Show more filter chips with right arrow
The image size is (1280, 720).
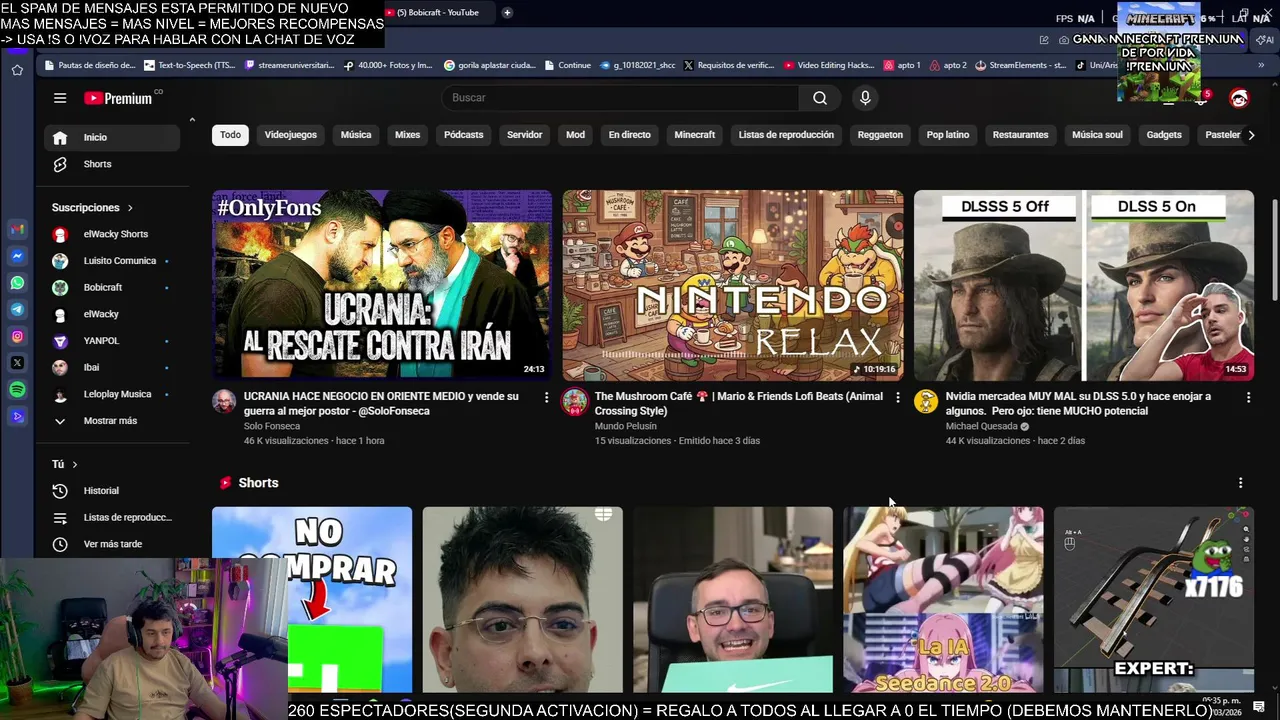(1250, 135)
